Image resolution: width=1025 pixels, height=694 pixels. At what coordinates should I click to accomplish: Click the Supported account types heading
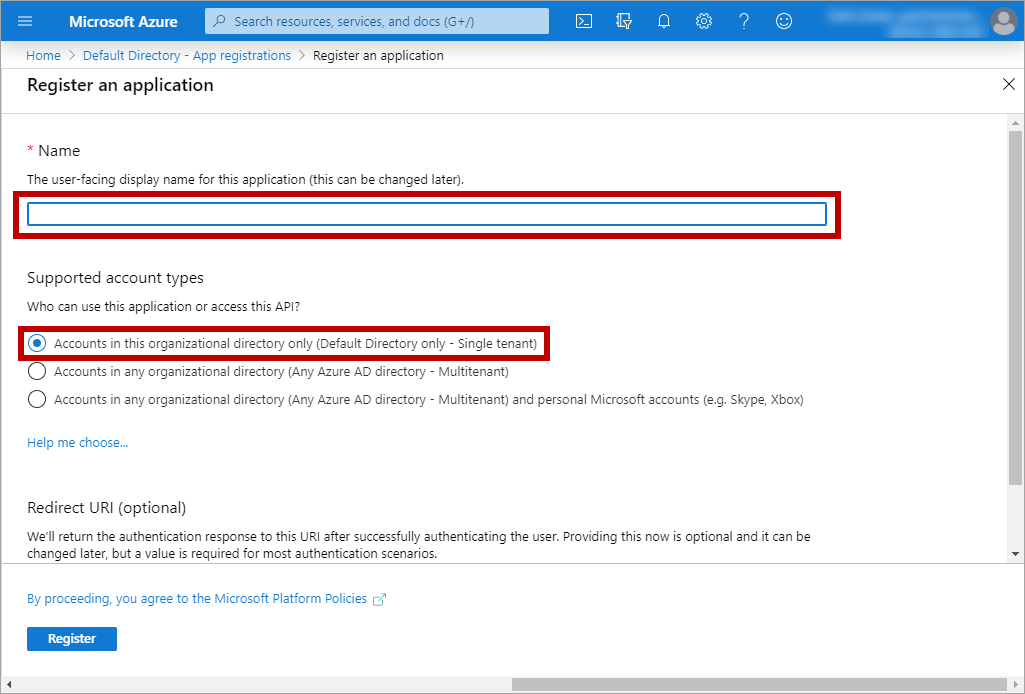pos(115,278)
